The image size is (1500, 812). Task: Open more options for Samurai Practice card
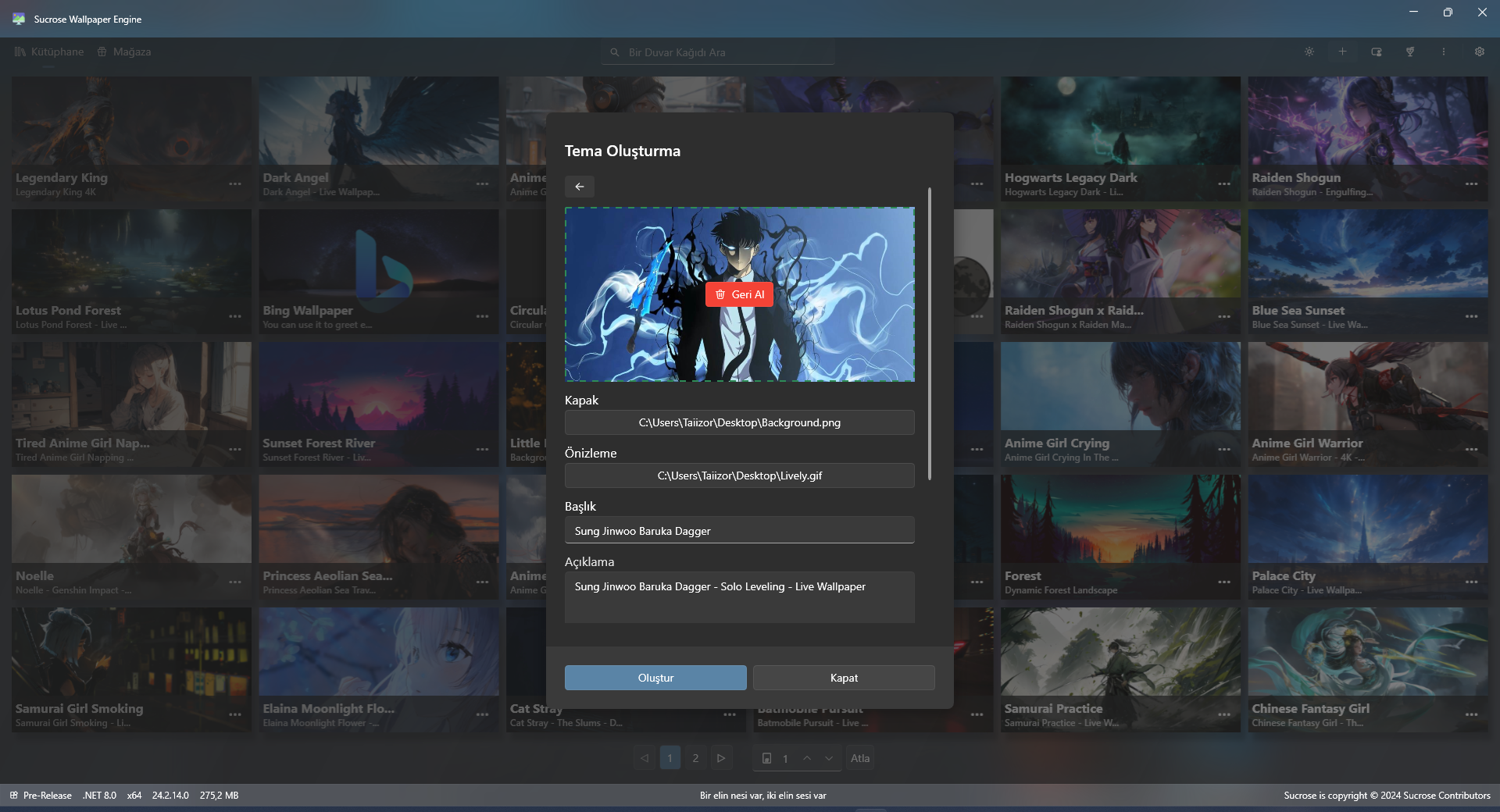tap(1224, 715)
